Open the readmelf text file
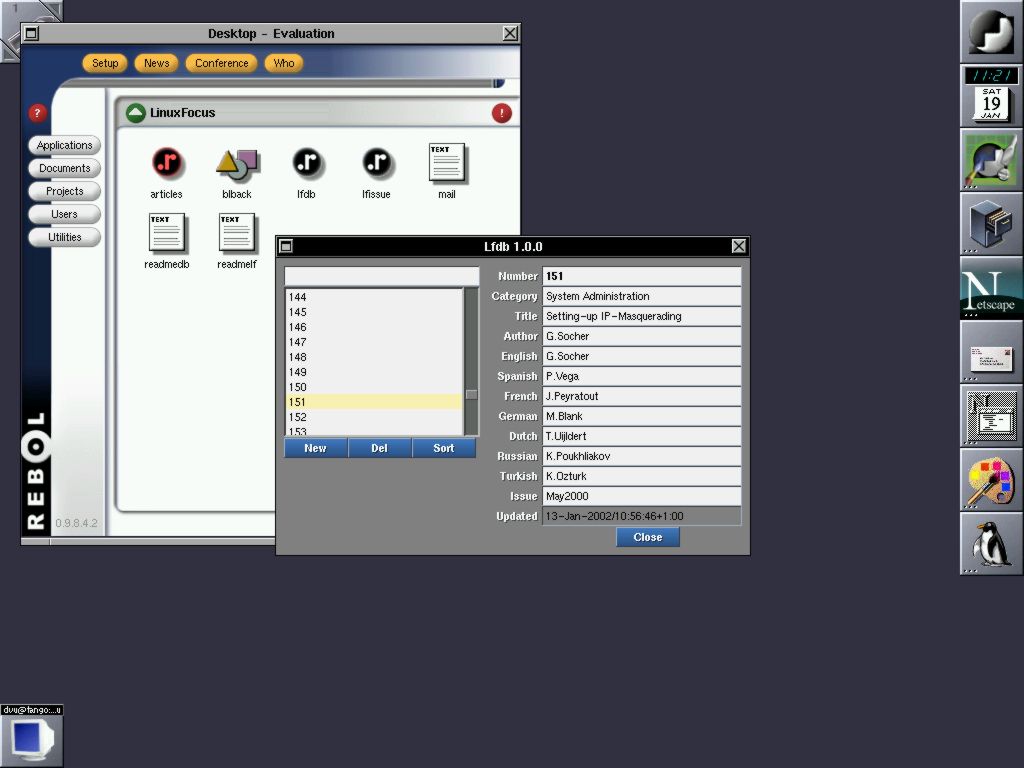1024x768 pixels. click(x=236, y=233)
